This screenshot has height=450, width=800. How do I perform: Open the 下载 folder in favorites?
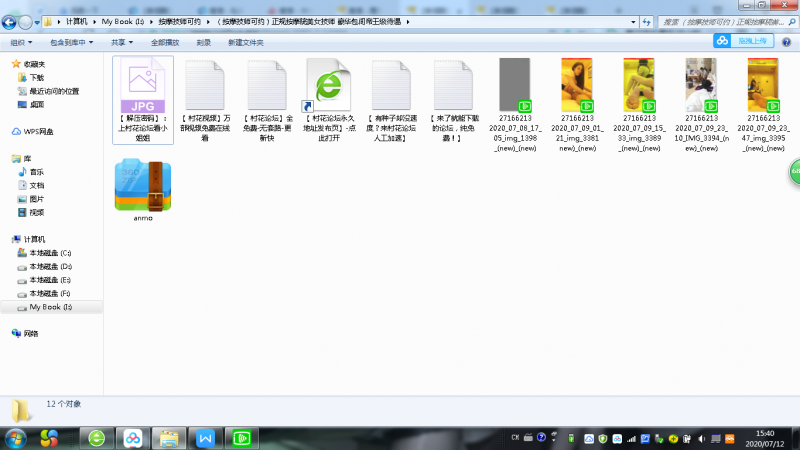(37, 78)
